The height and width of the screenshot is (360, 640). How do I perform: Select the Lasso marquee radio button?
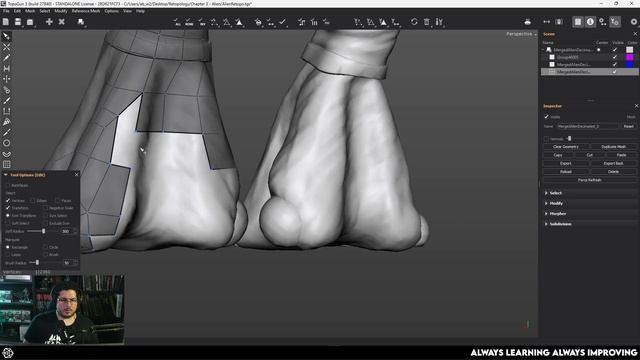pyautogui.click(x=8, y=254)
